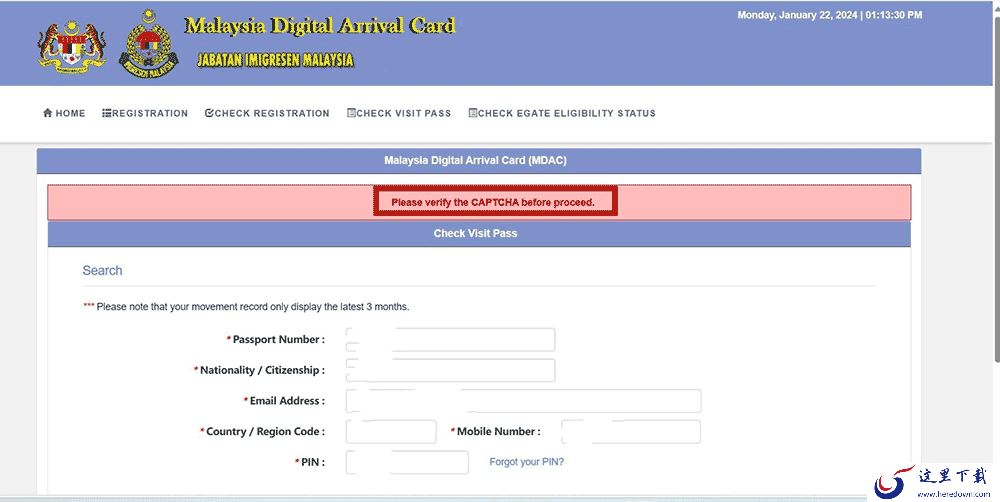Click the Country / Region Code label

click(x=263, y=431)
